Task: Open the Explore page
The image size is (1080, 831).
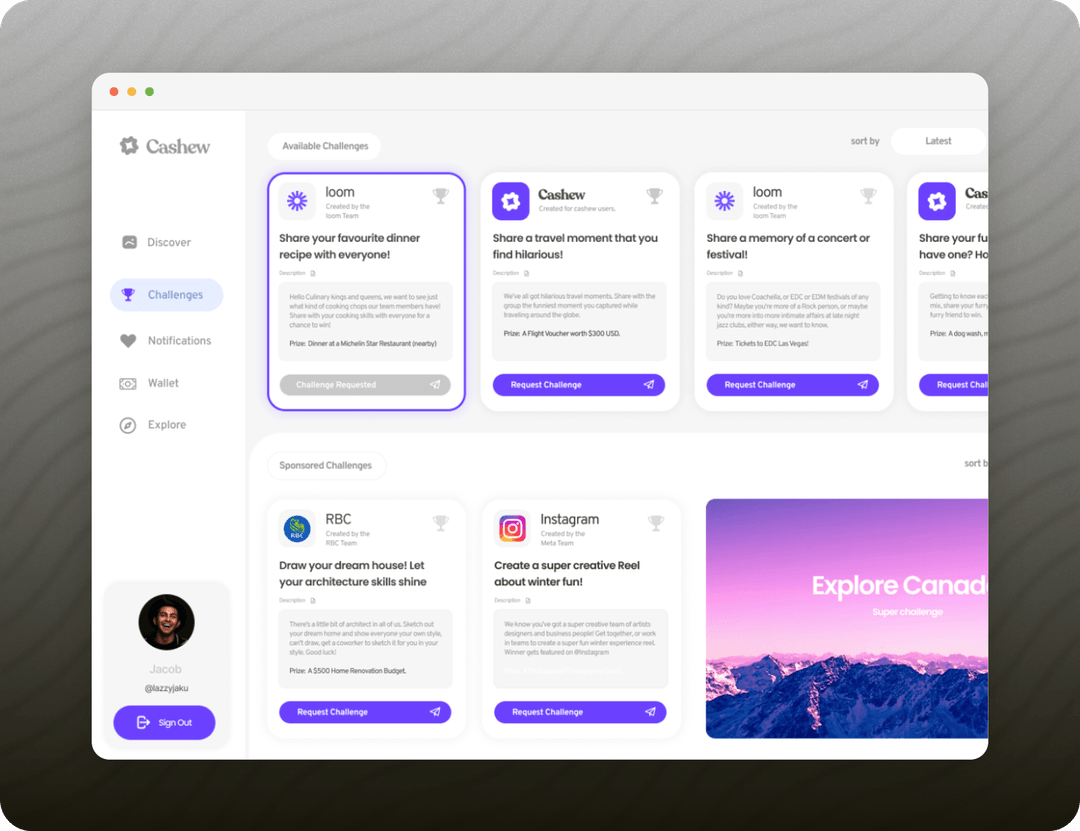Action: pos(153,425)
